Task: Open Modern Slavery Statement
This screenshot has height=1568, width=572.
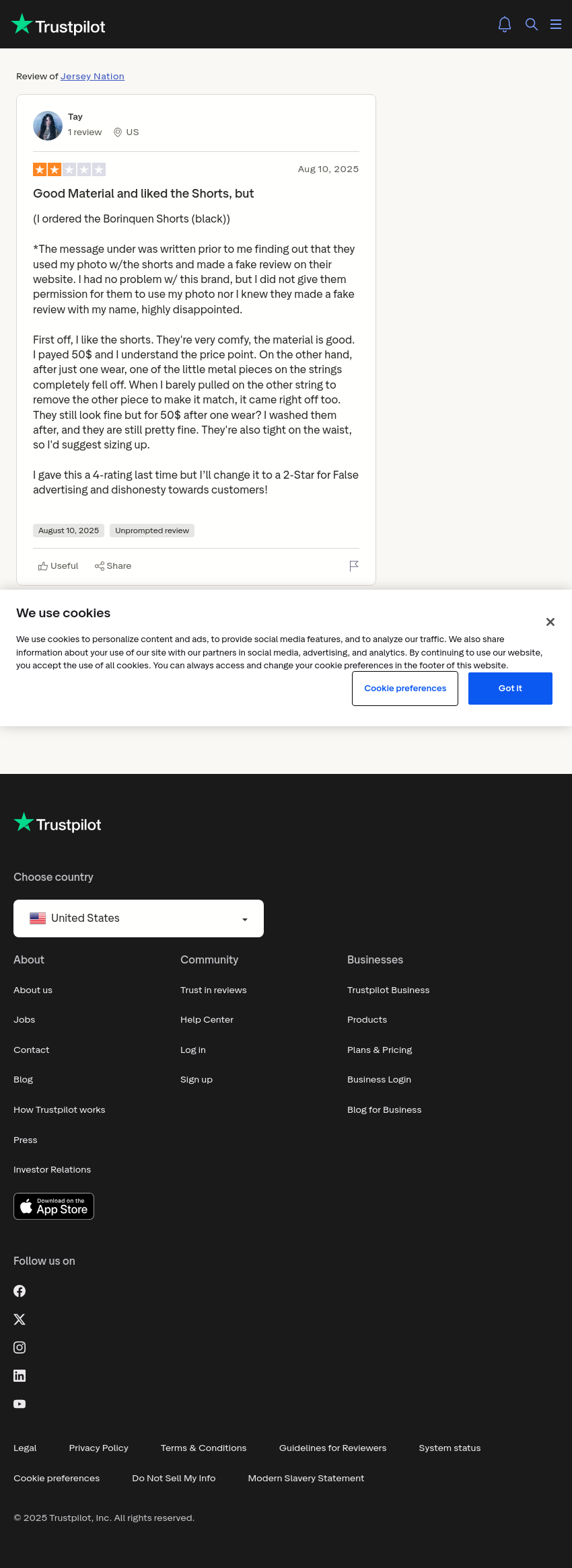Action: click(x=306, y=1479)
